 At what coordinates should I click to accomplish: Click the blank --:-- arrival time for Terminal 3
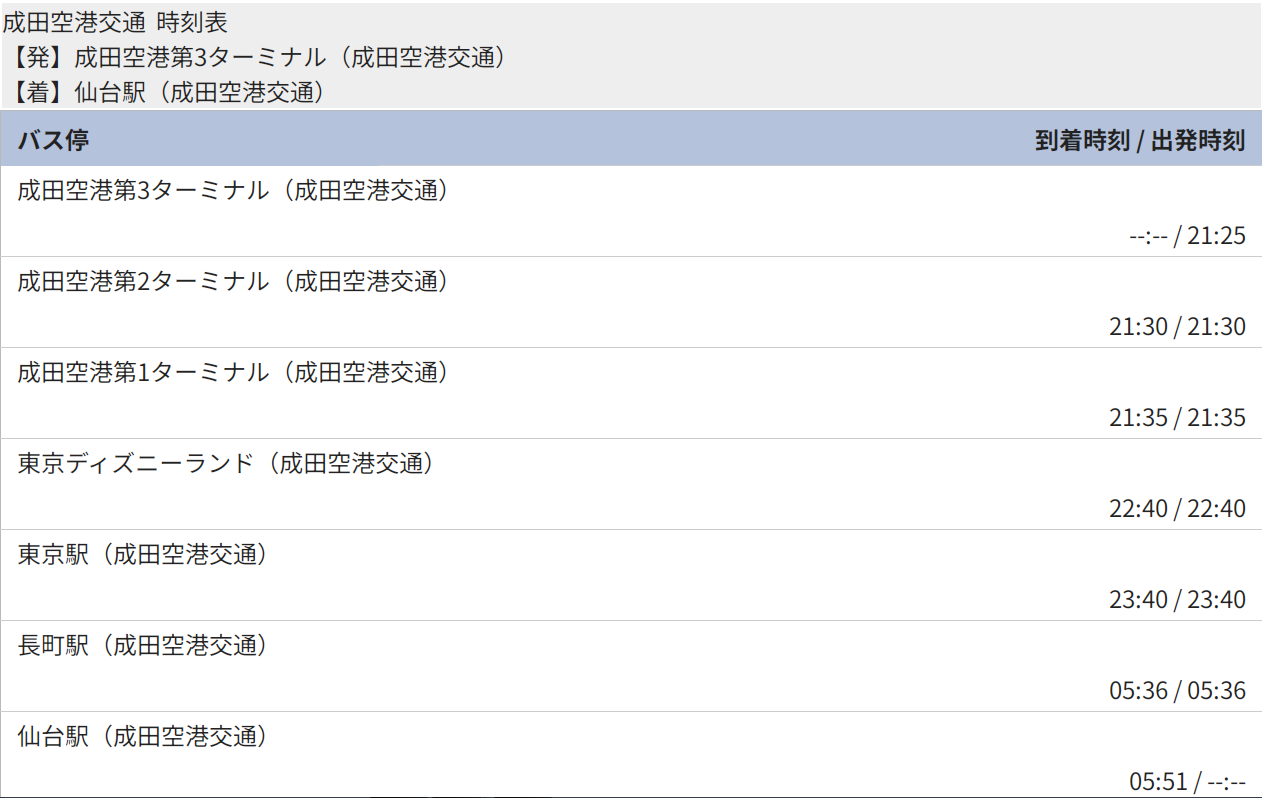1148,236
